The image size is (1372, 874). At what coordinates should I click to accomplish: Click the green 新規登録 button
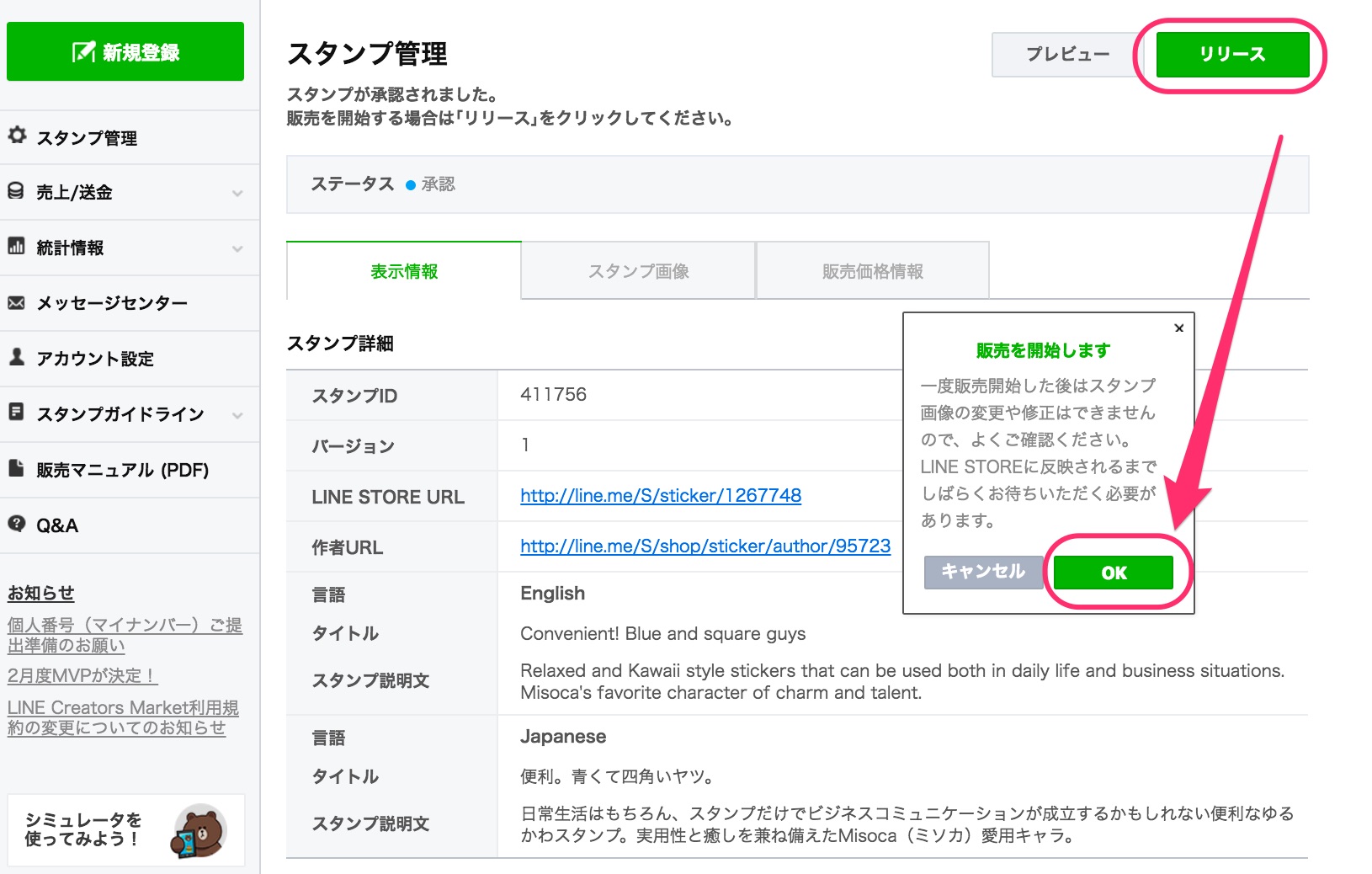[x=125, y=52]
